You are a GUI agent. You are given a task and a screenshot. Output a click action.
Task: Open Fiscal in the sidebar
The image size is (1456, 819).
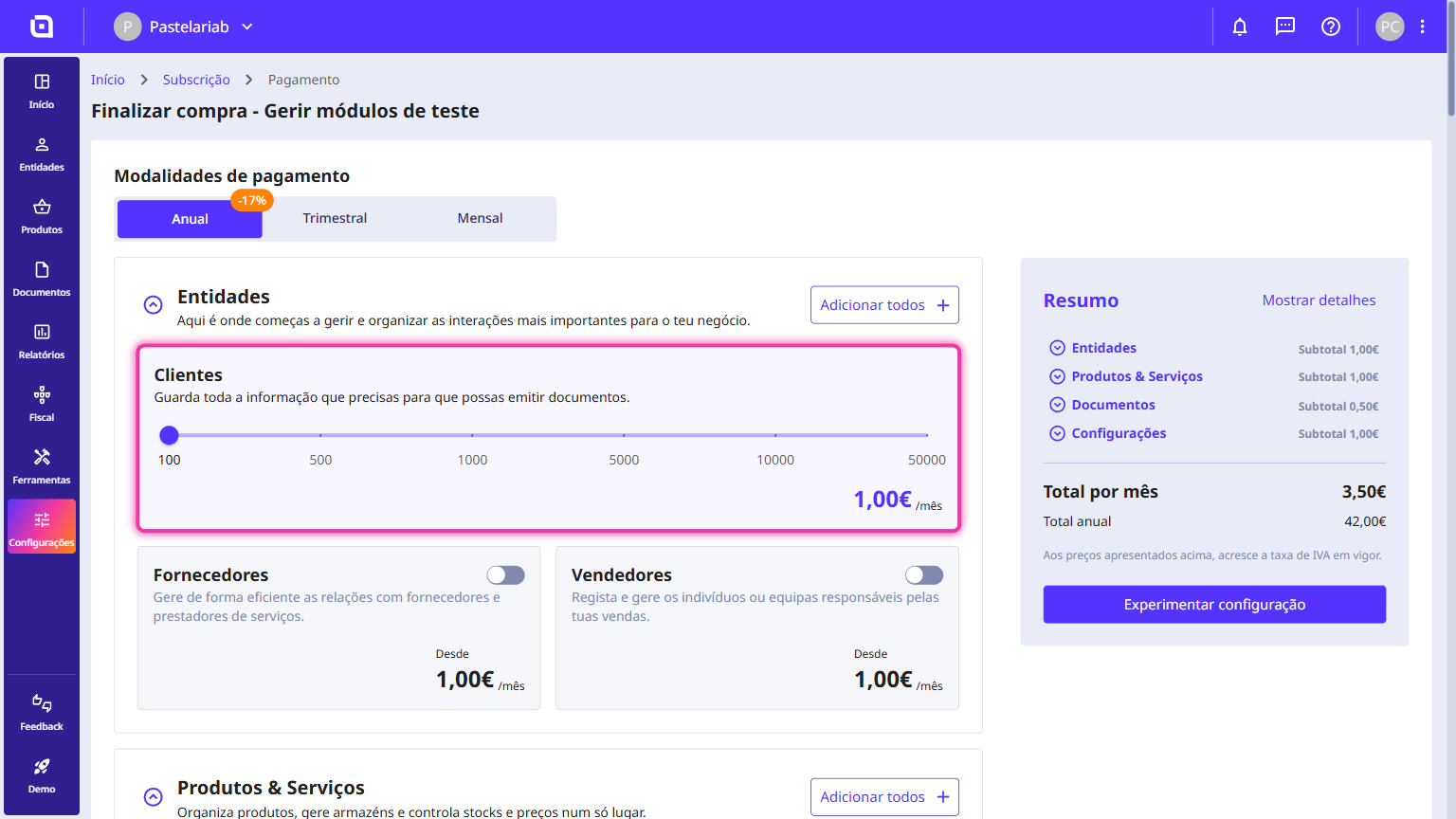coord(42,404)
